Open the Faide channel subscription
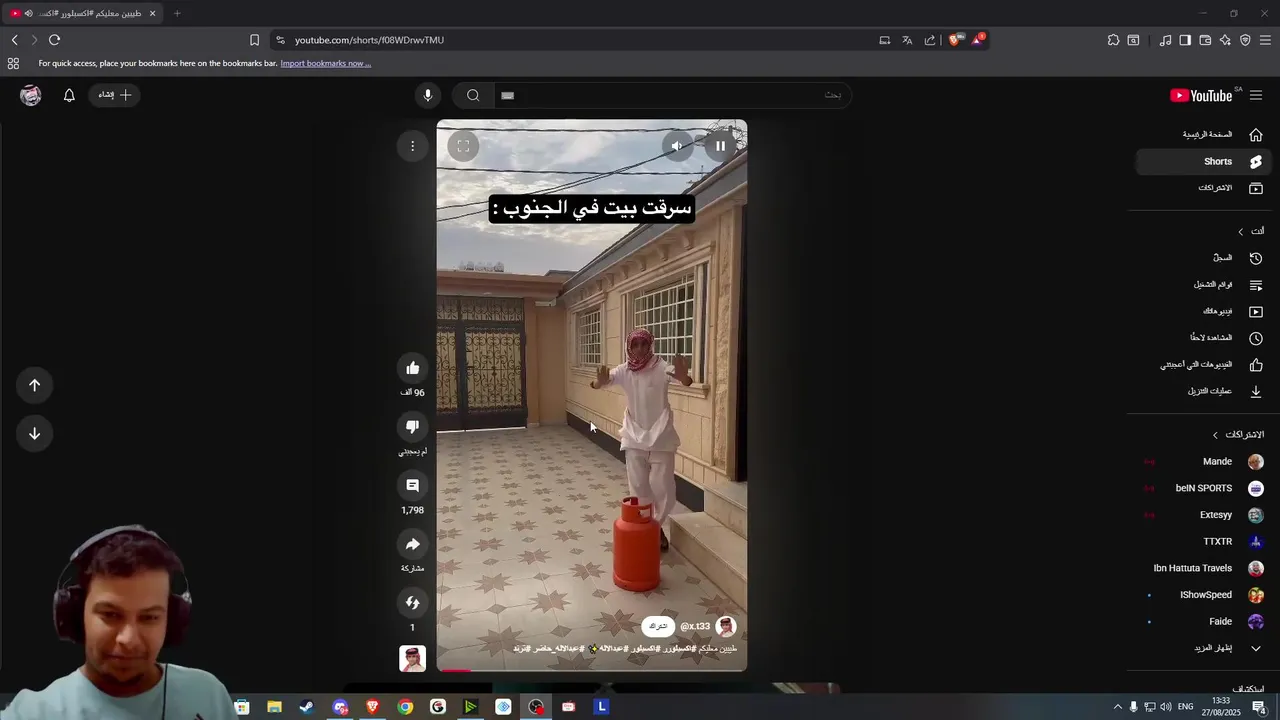 pyautogui.click(x=1204, y=621)
